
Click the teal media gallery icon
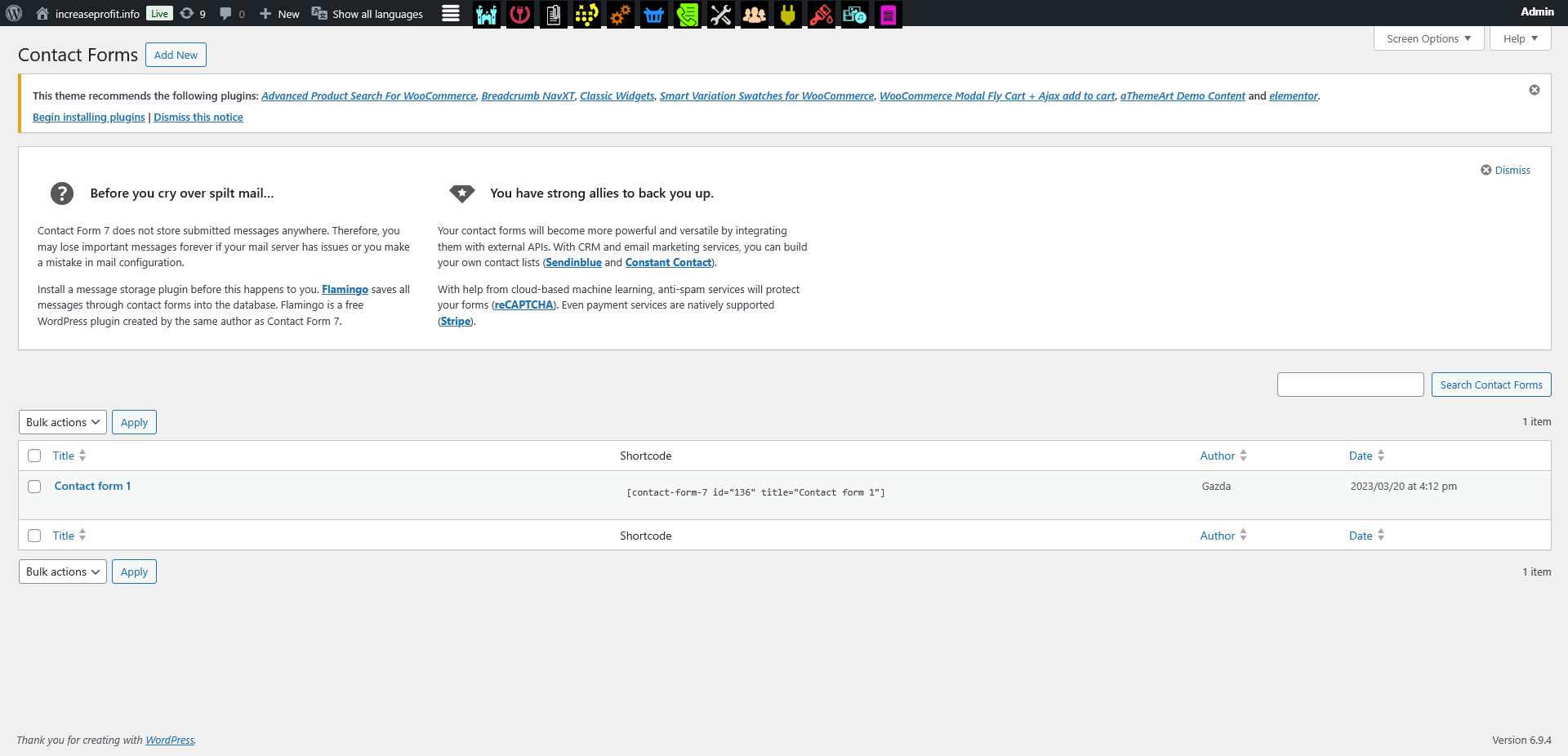pyautogui.click(x=855, y=14)
